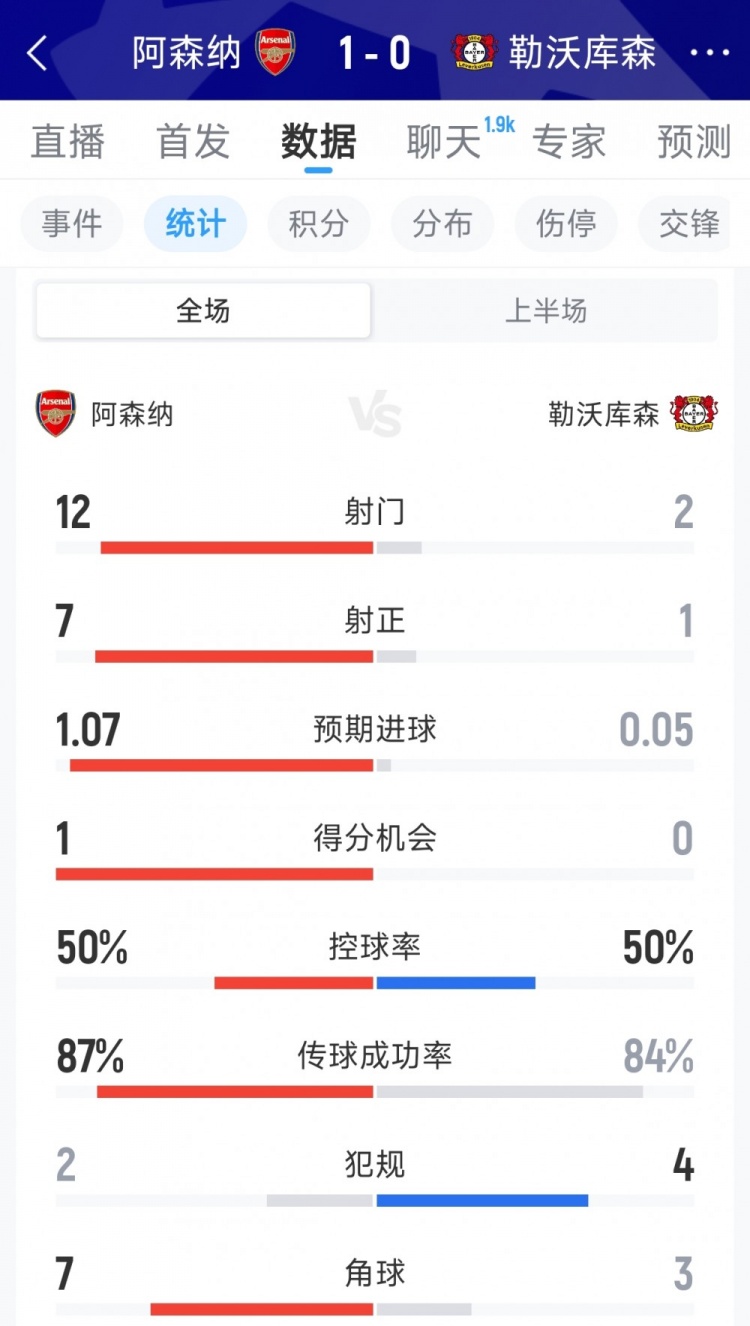Open the 专家 expert analysis page
This screenshot has width=750, height=1326.
pyautogui.click(x=570, y=141)
